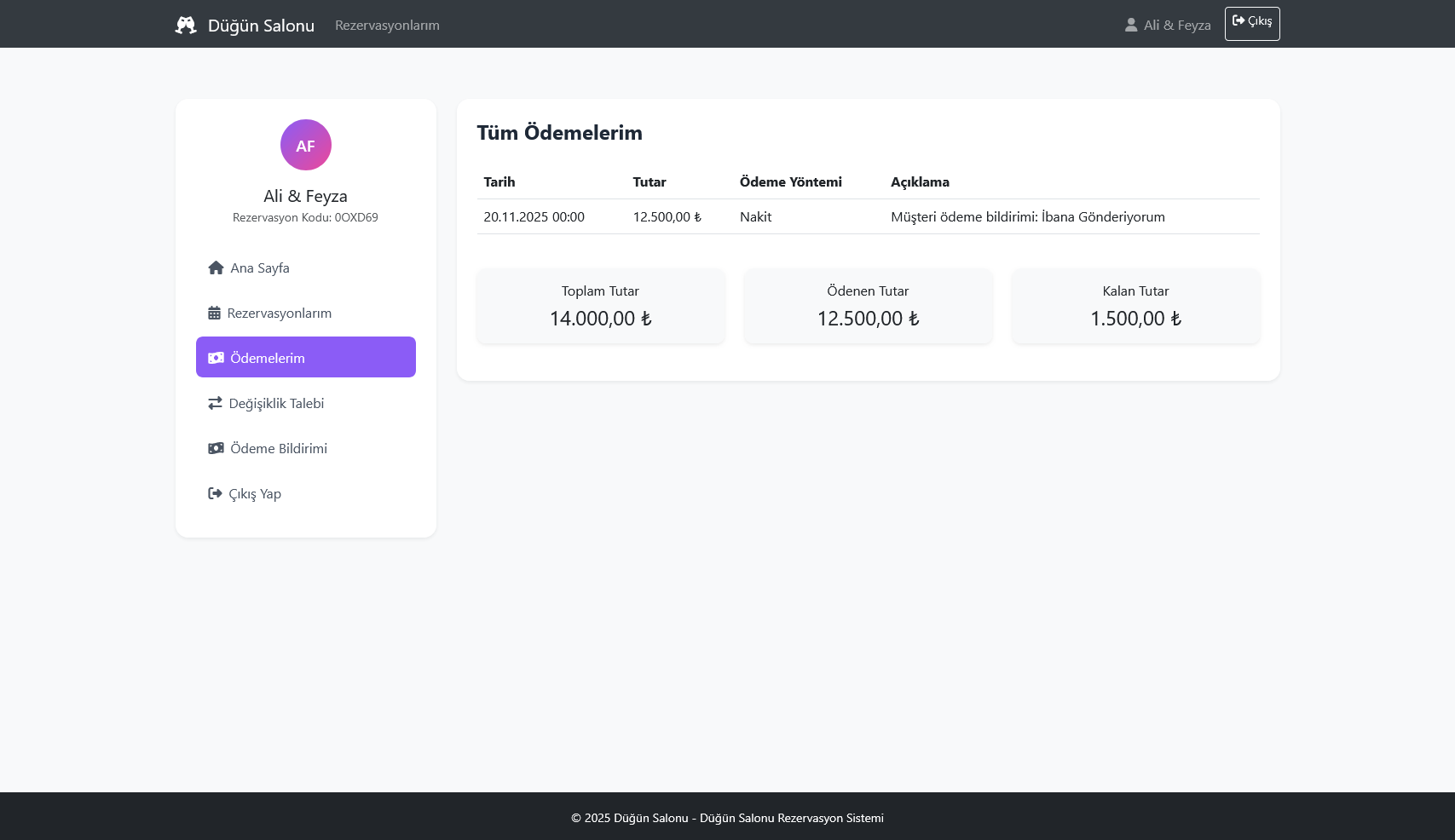
Task: Click the 20.11.2025 payment row
Action: 868,216
